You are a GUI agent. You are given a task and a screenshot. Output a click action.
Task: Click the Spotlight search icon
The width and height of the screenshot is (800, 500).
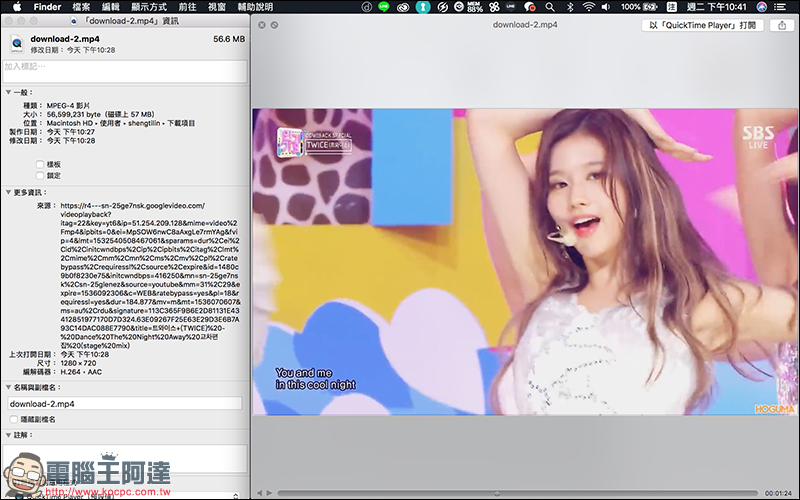click(x=549, y=7)
